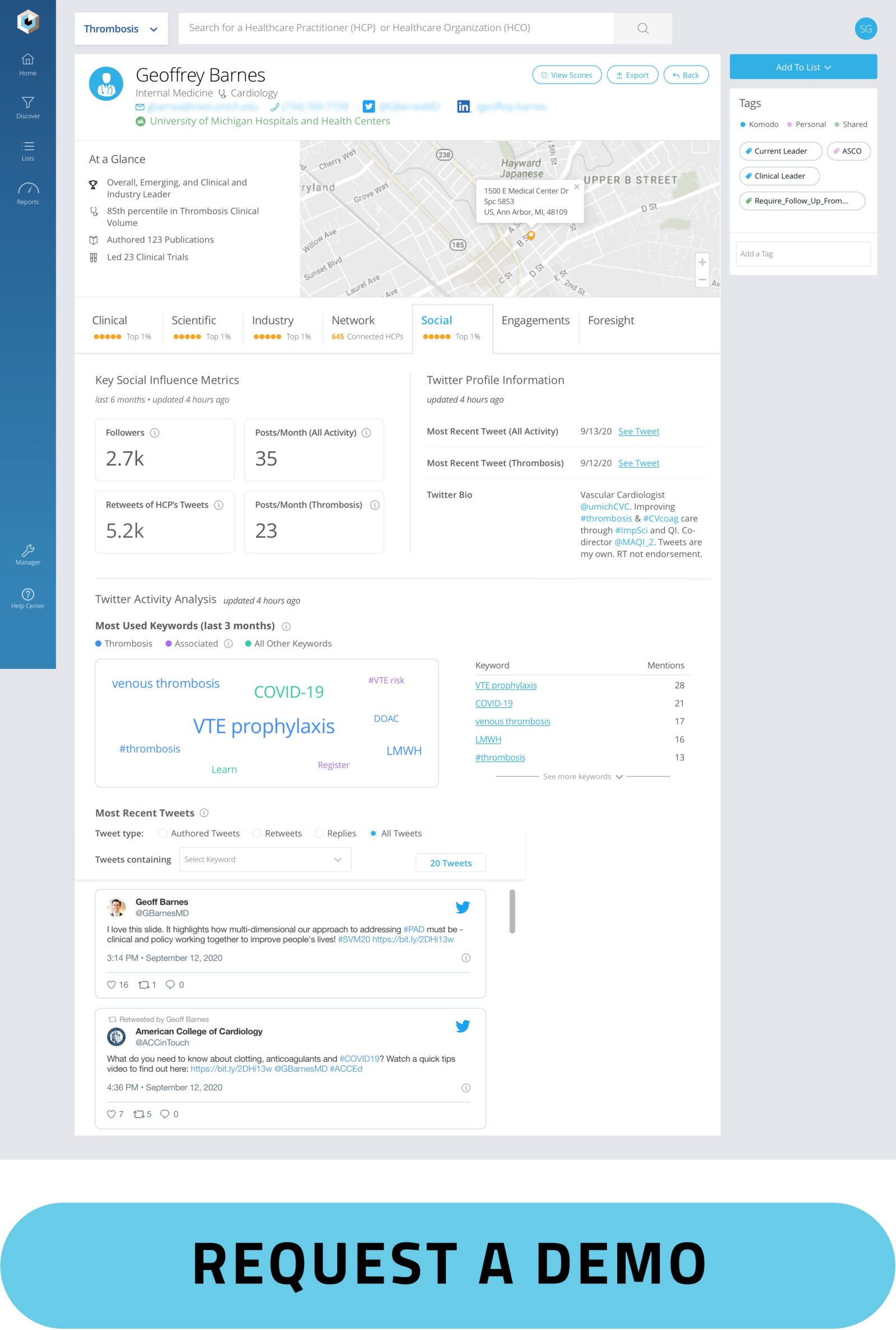Click info icon beside Posts/Month (All Activity)
This screenshot has width=896, height=1330.
[x=366, y=433]
